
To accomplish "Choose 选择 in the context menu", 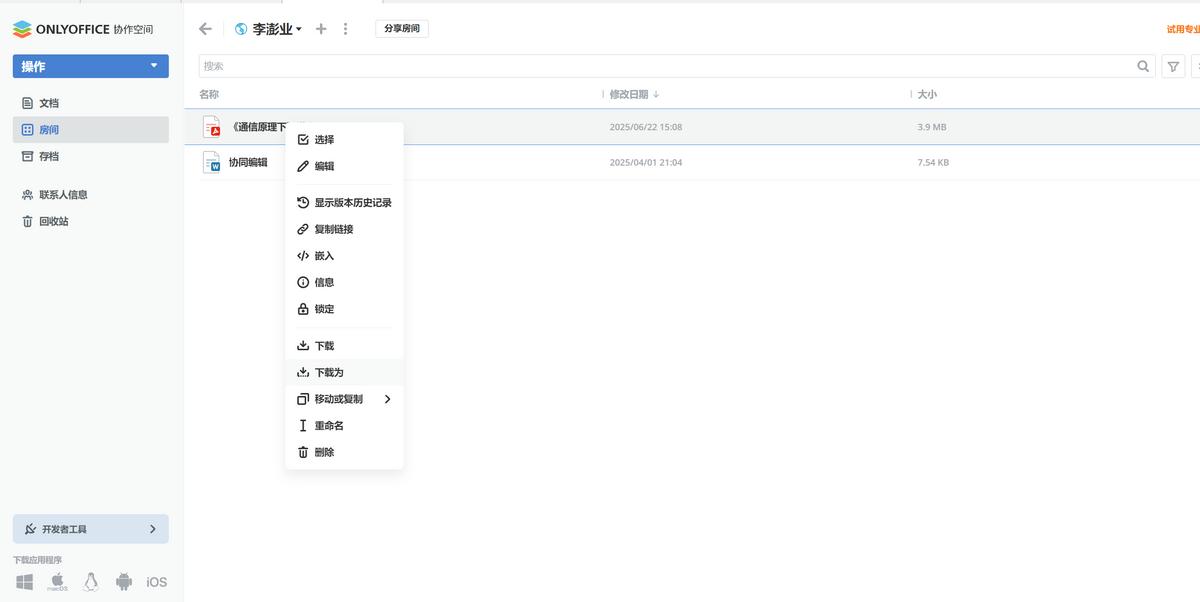I will click(x=324, y=140).
